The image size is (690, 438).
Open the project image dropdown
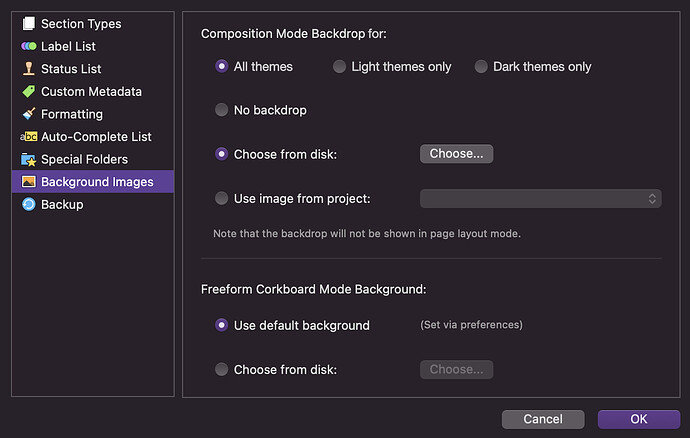click(541, 198)
